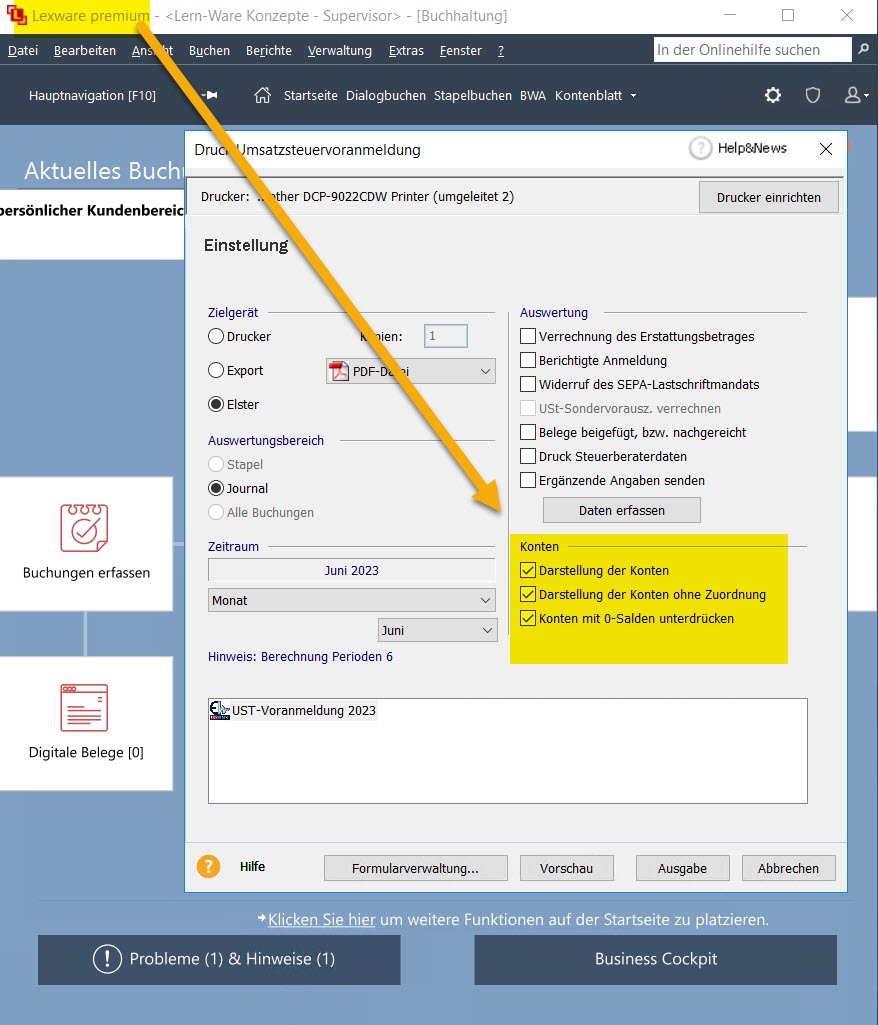The height and width of the screenshot is (1025, 878).
Task: Click Hauptnavigation [F10]
Action: click(x=92, y=95)
